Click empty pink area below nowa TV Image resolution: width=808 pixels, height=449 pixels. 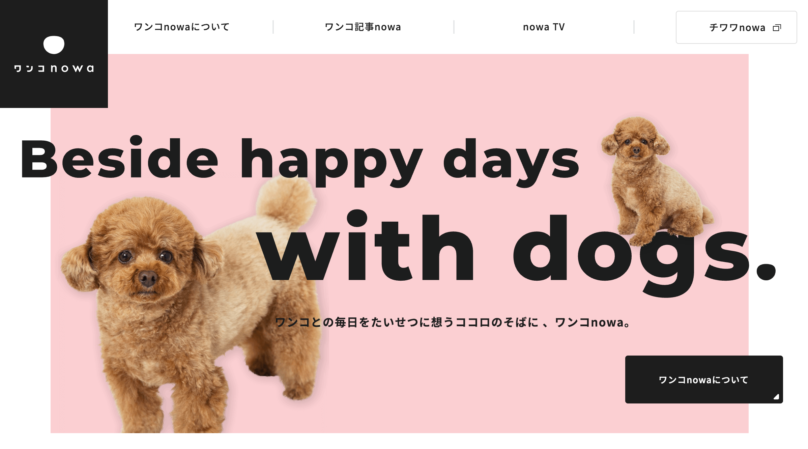pos(544,93)
